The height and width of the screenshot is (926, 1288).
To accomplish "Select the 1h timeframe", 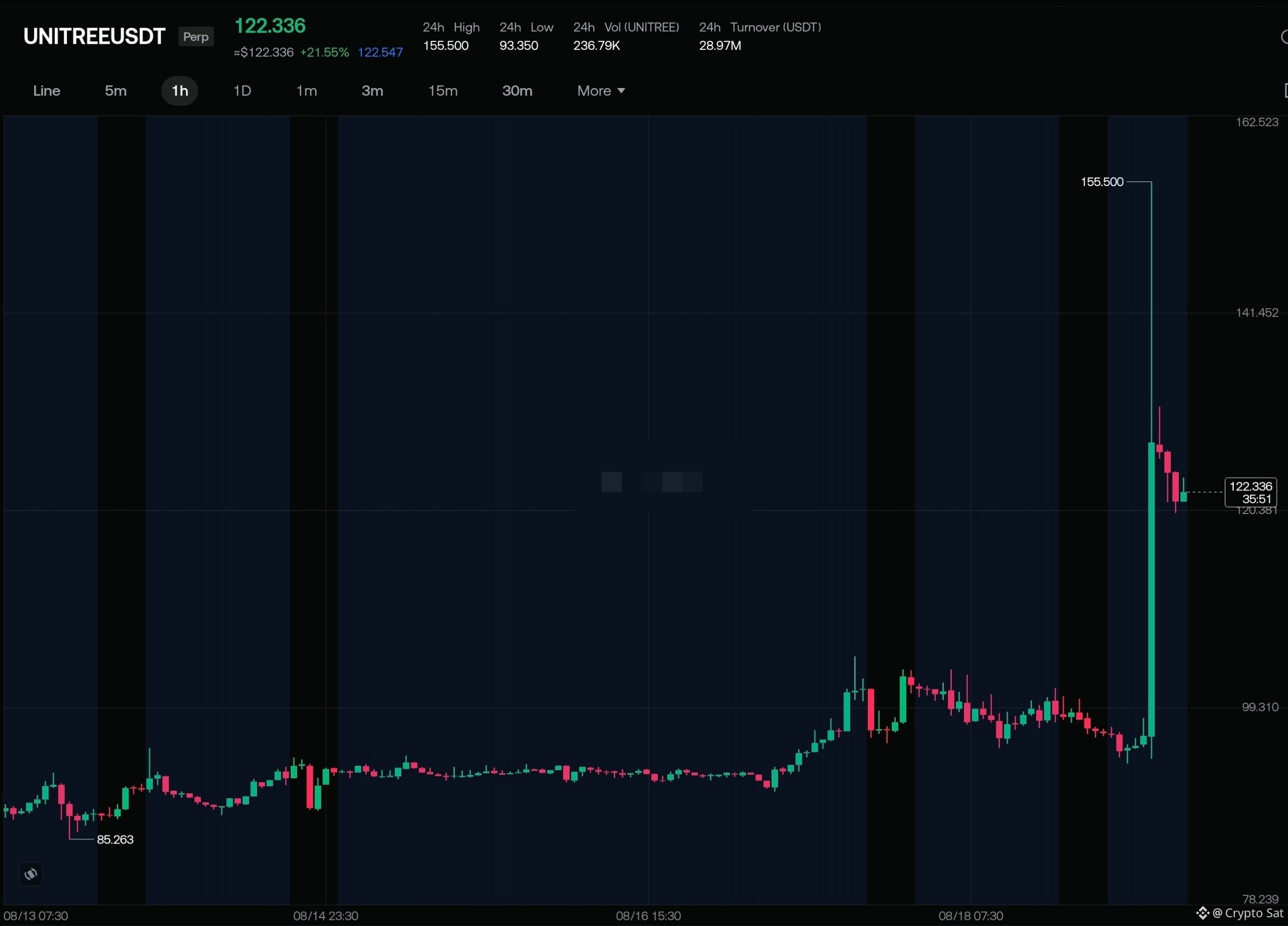I will 180,91.
